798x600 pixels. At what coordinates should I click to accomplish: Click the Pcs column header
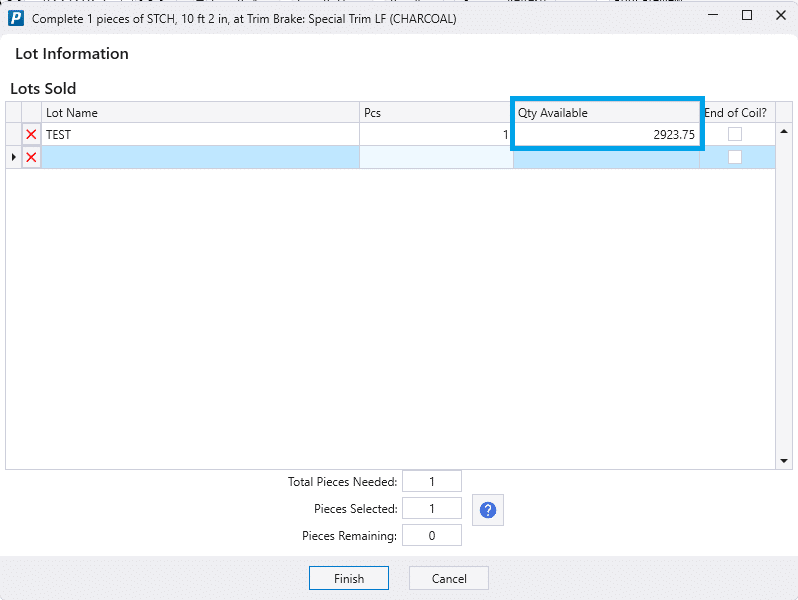click(x=436, y=113)
